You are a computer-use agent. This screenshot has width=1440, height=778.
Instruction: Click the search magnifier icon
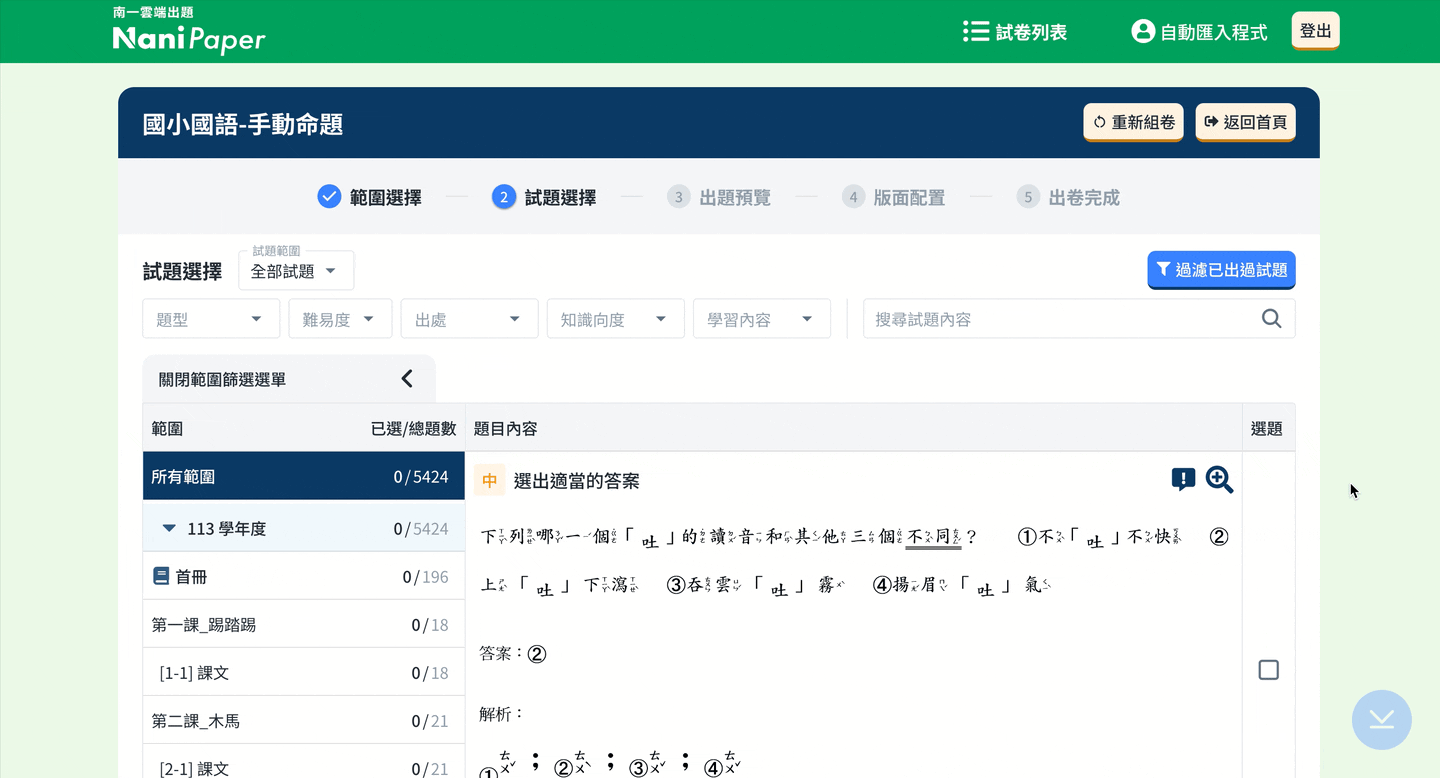1271,319
